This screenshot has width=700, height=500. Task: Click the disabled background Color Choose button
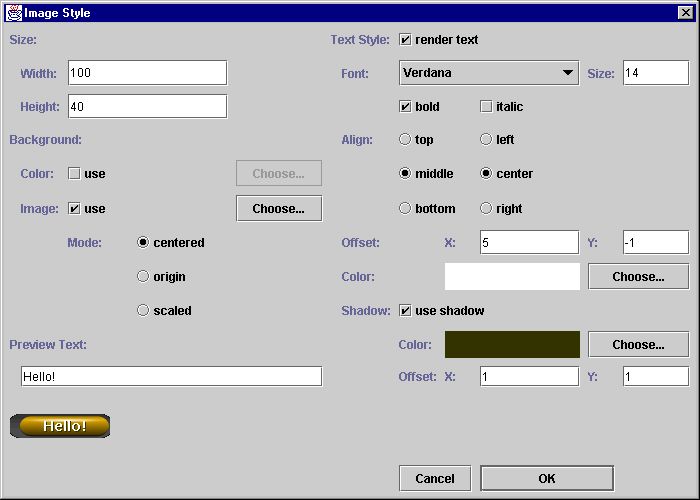point(279,173)
